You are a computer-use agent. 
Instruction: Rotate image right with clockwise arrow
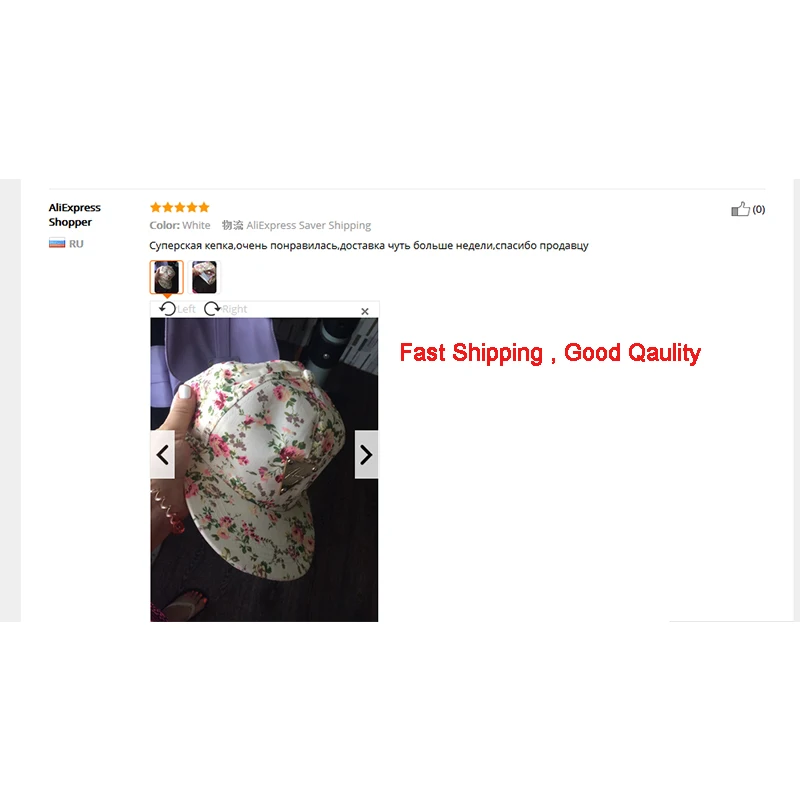coord(212,309)
